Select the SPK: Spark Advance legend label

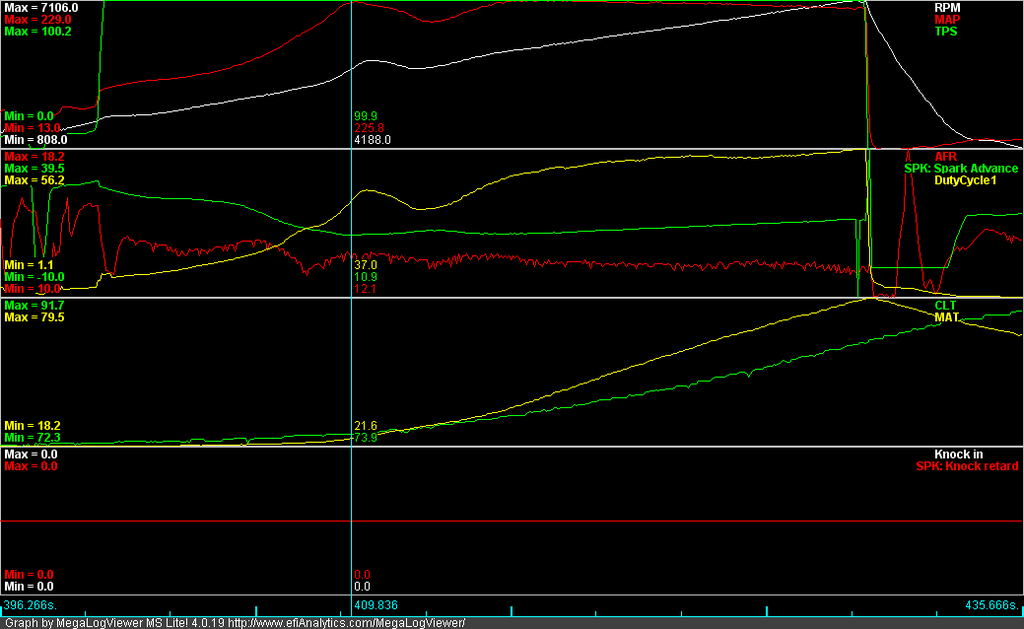click(961, 169)
